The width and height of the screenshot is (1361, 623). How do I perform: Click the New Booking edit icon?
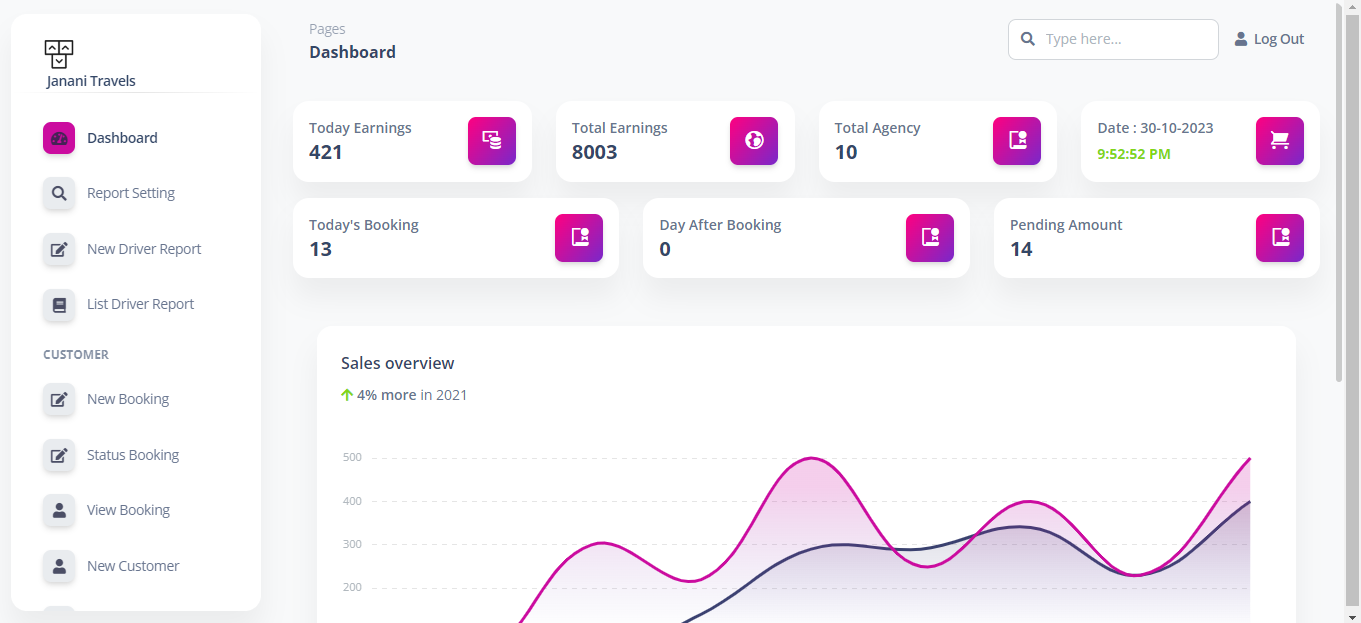[59, 399]
